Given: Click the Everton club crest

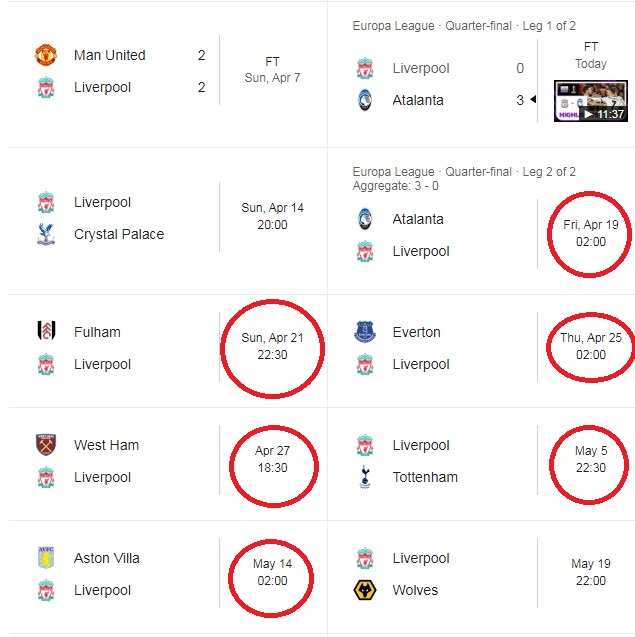Looking at the screenshot, I should click(365, 332).
